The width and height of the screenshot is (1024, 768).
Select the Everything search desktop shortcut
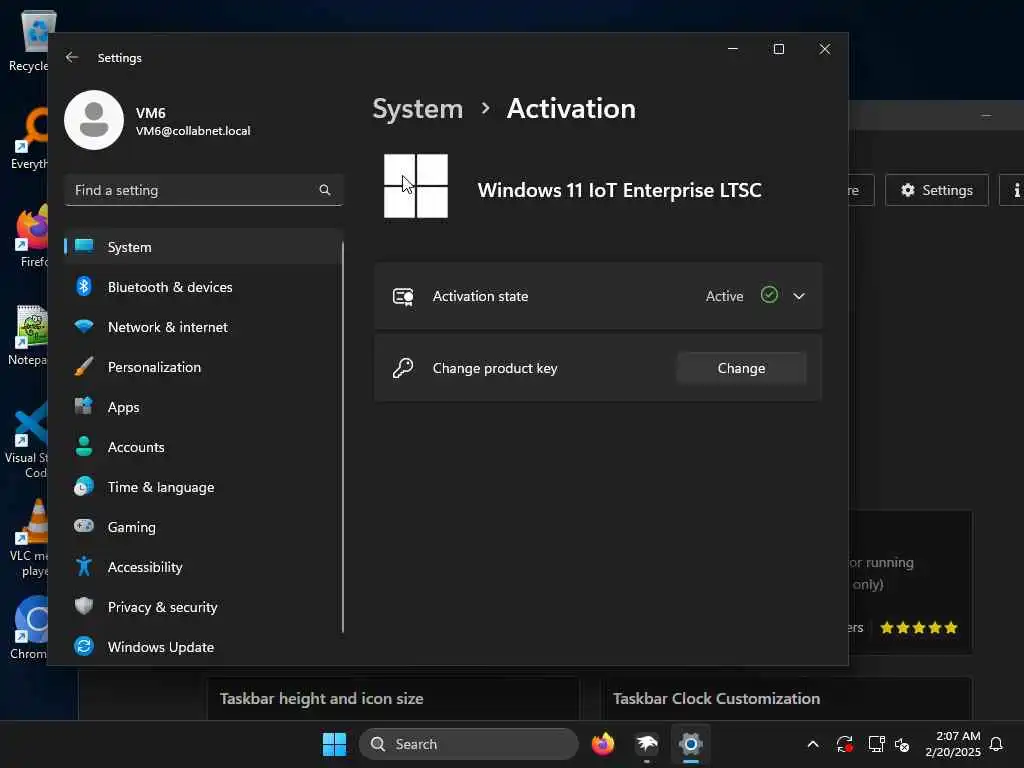click(x=29, y=138)
